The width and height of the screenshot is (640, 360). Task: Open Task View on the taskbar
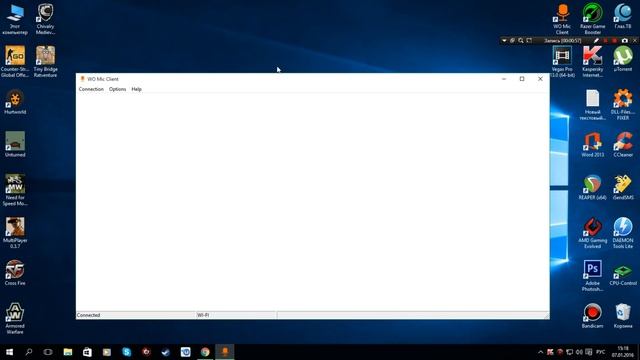pos(48,352)
